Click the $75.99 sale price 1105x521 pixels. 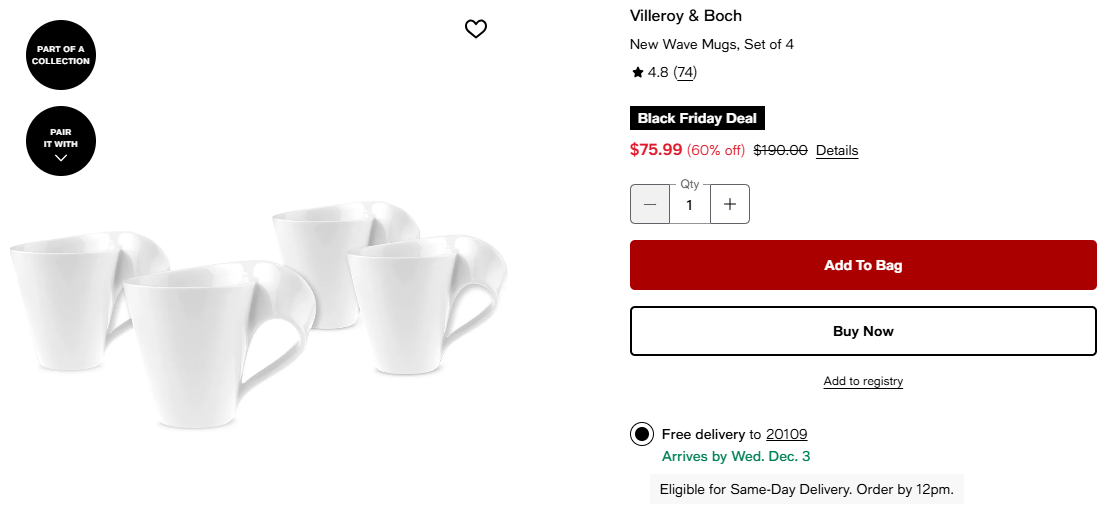click(656, 149)
